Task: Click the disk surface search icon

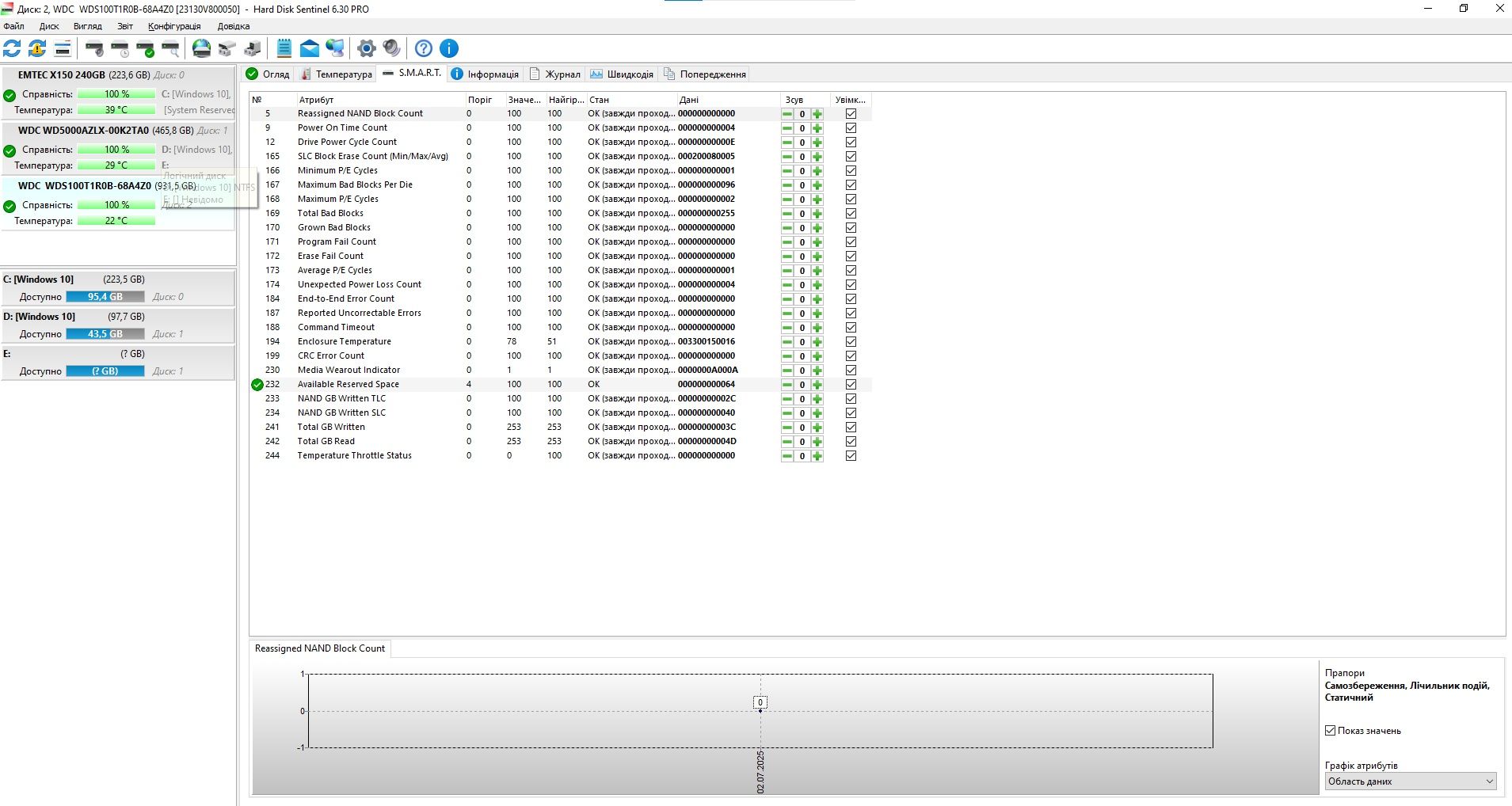Action: (170, 48)
